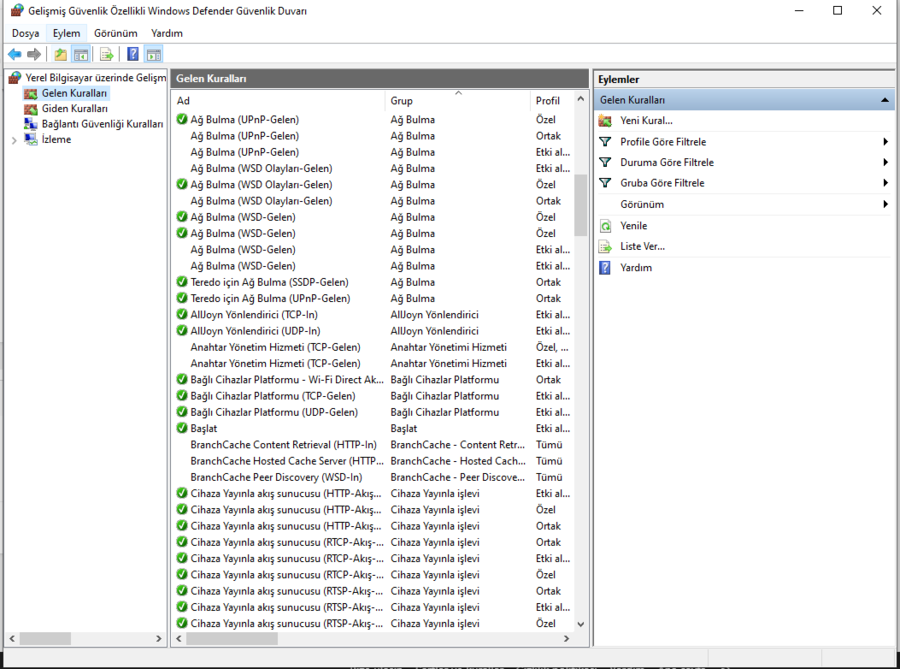The height and width of the screenshot is (669, 900).
Task: Open Profile Göre Filtrele submenu
Action: point(662,142)
